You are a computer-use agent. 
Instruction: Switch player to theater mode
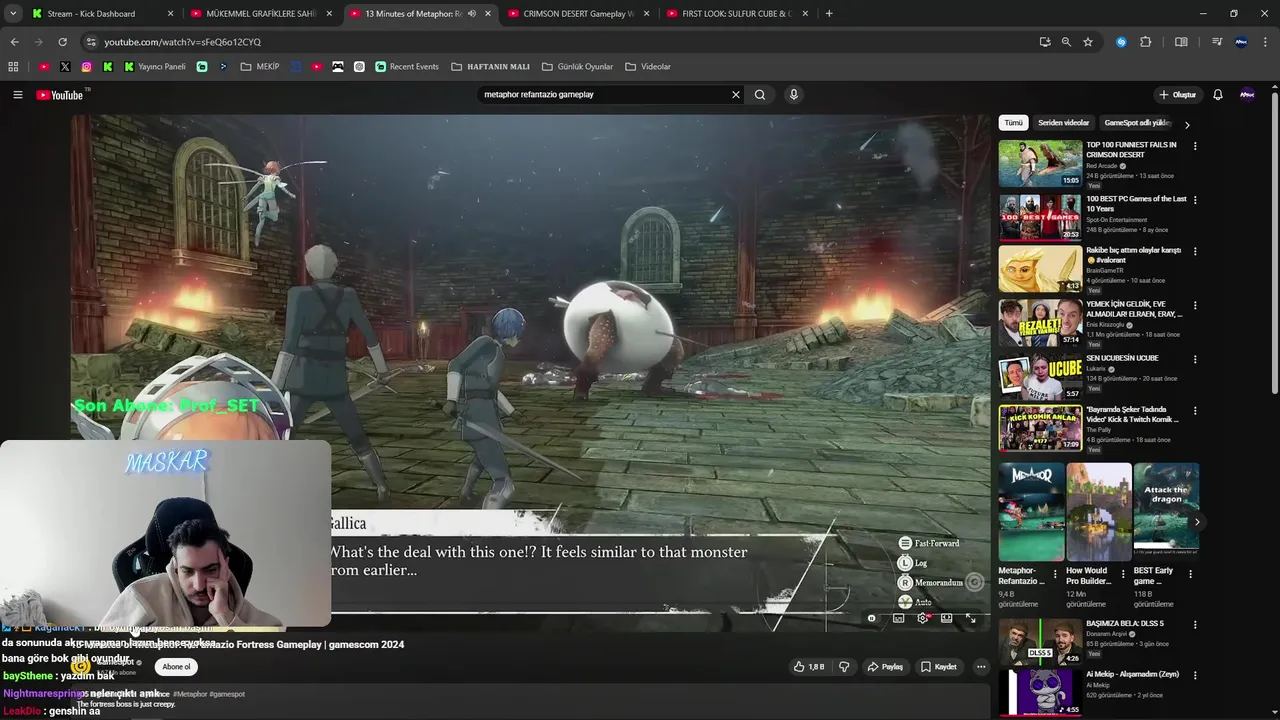click(x=946, y=618)
